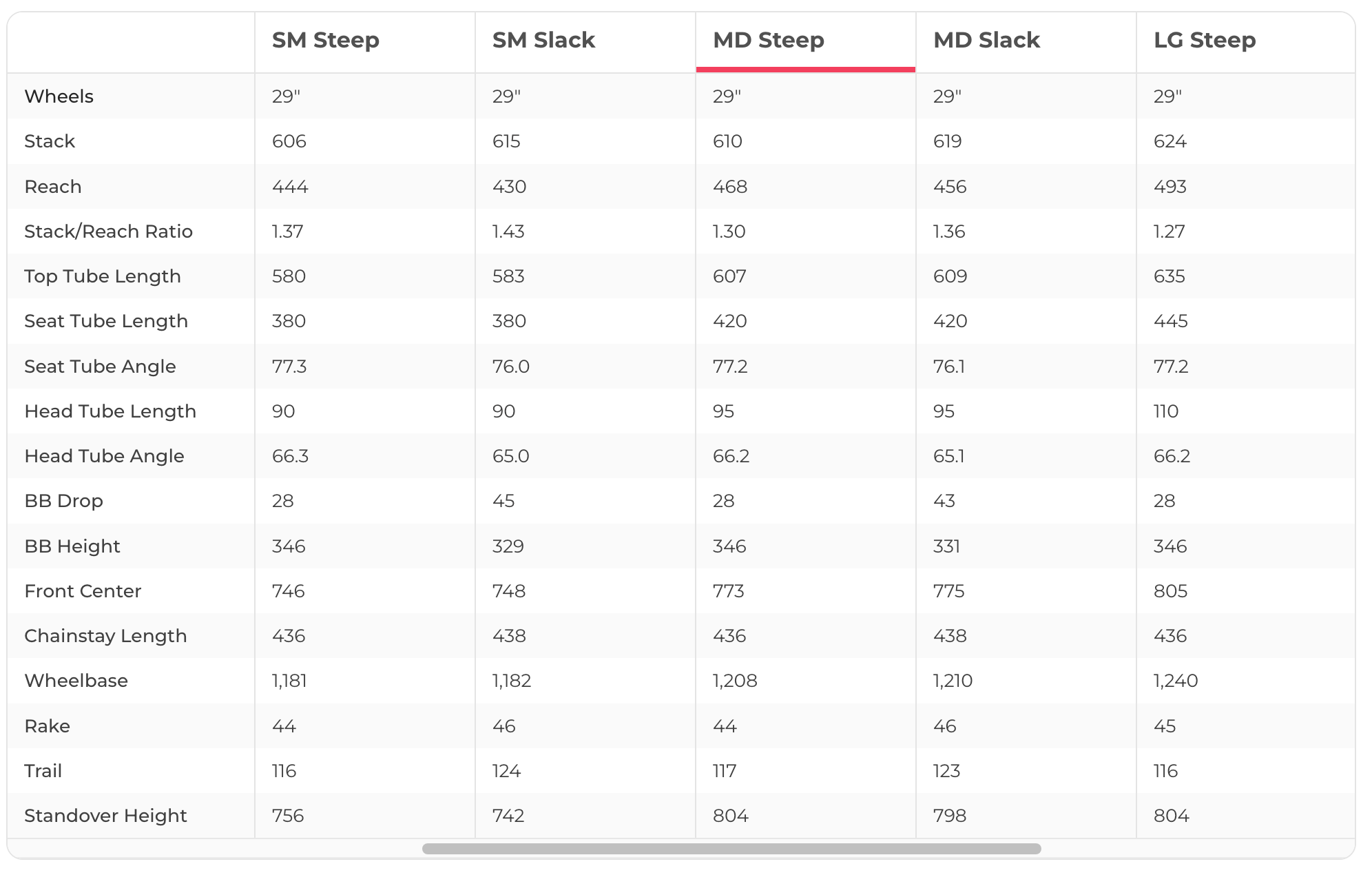1372x875 pixels.
Task: Select the MD Slack column header
Action: [986, 40]
